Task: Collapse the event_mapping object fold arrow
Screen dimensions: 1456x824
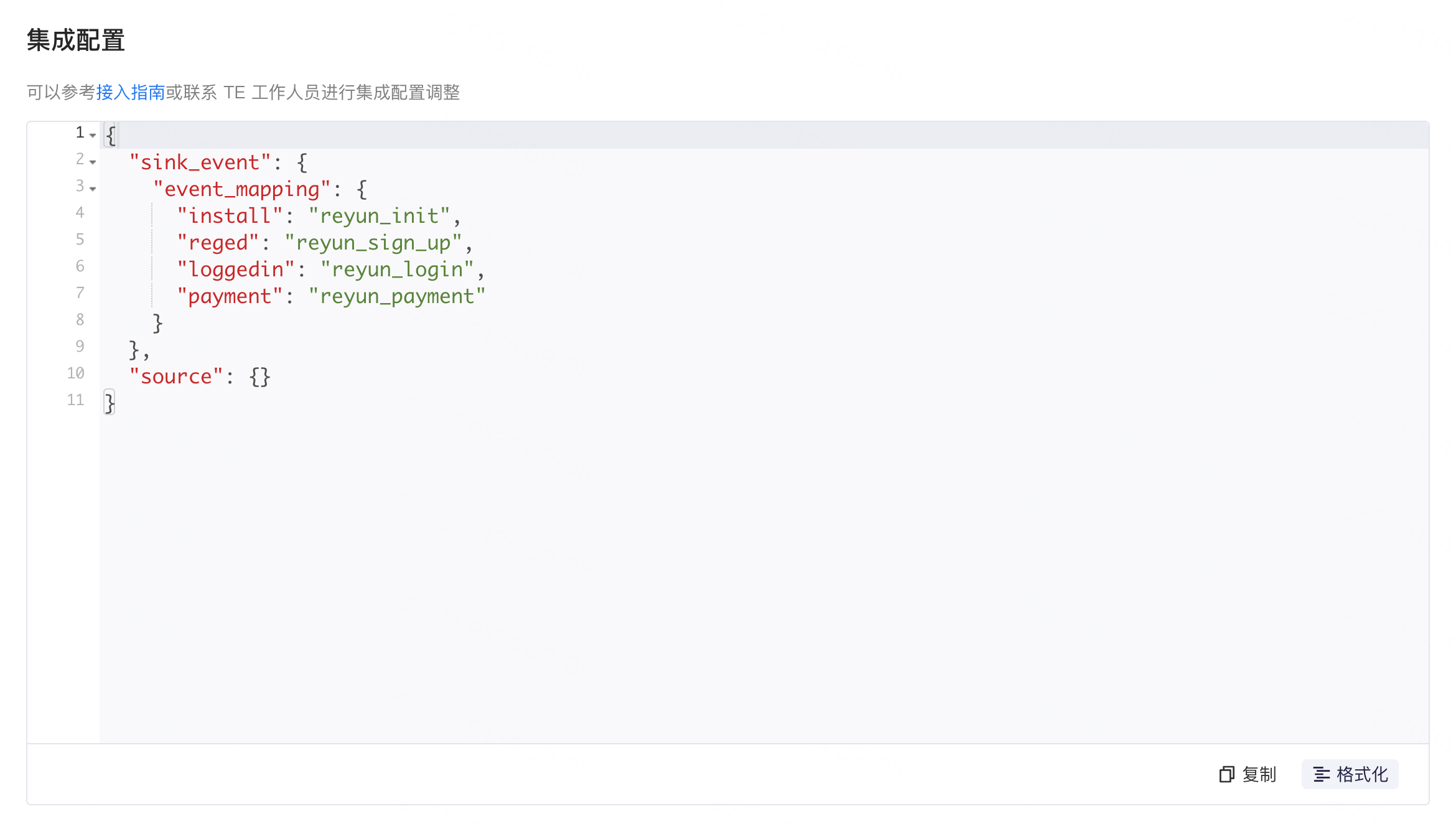Action: (x=92, y=190)
